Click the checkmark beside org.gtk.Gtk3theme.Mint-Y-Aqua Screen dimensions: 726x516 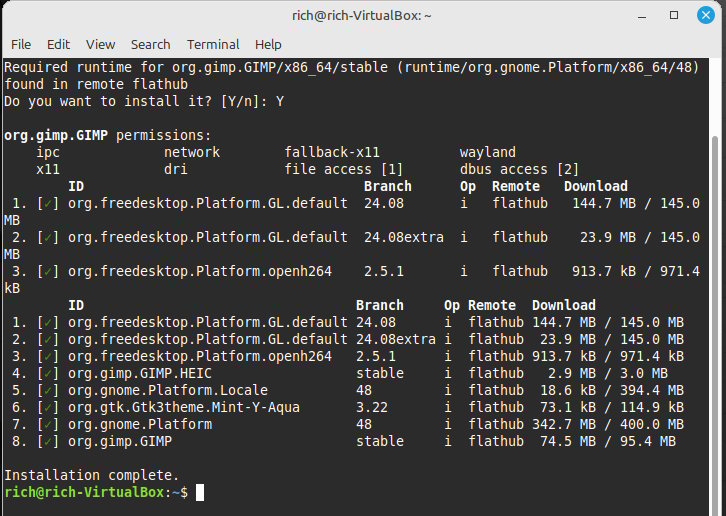[x=48, y=407]
